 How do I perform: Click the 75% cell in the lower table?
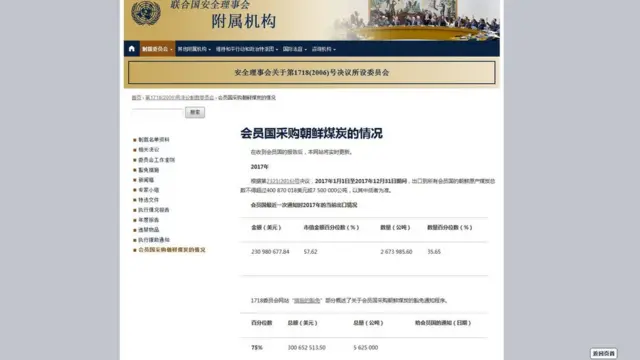[x=257, y=348]
